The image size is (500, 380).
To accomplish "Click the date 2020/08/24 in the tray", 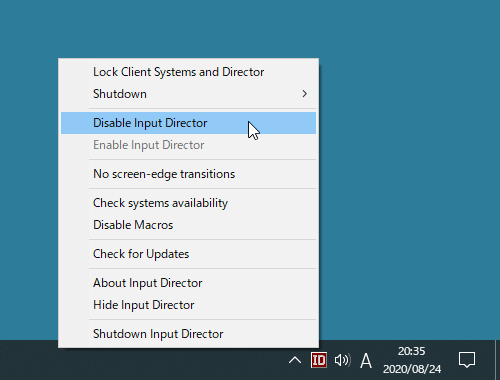I will click(x=412, y=369).
